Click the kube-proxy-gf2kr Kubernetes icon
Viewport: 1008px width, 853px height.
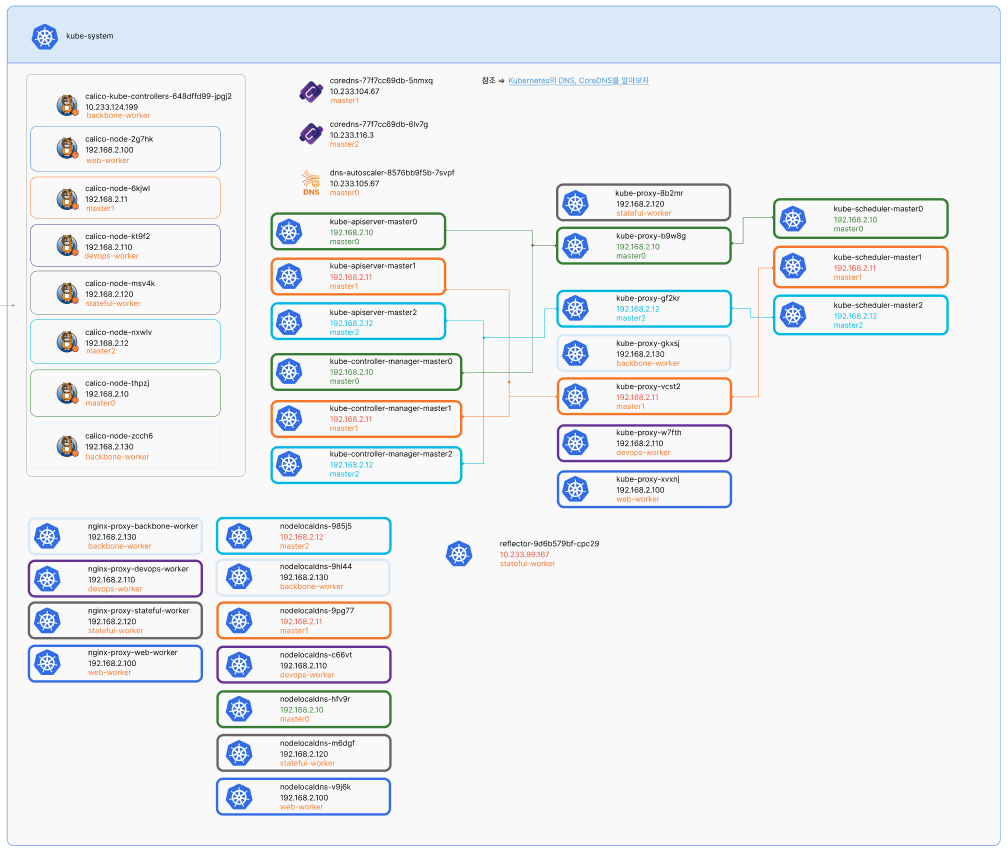click(x=575, y=309)
